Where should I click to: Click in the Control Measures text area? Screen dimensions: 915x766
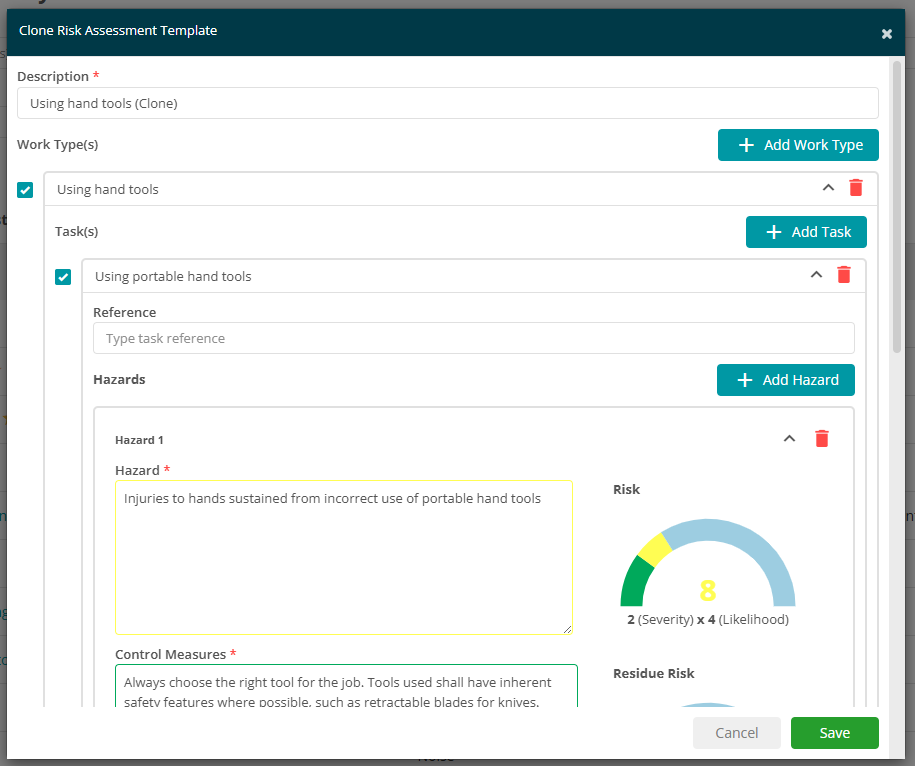346,686
